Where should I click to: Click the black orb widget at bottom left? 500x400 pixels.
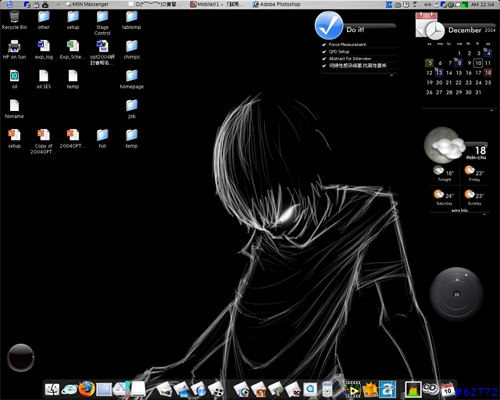21,358
